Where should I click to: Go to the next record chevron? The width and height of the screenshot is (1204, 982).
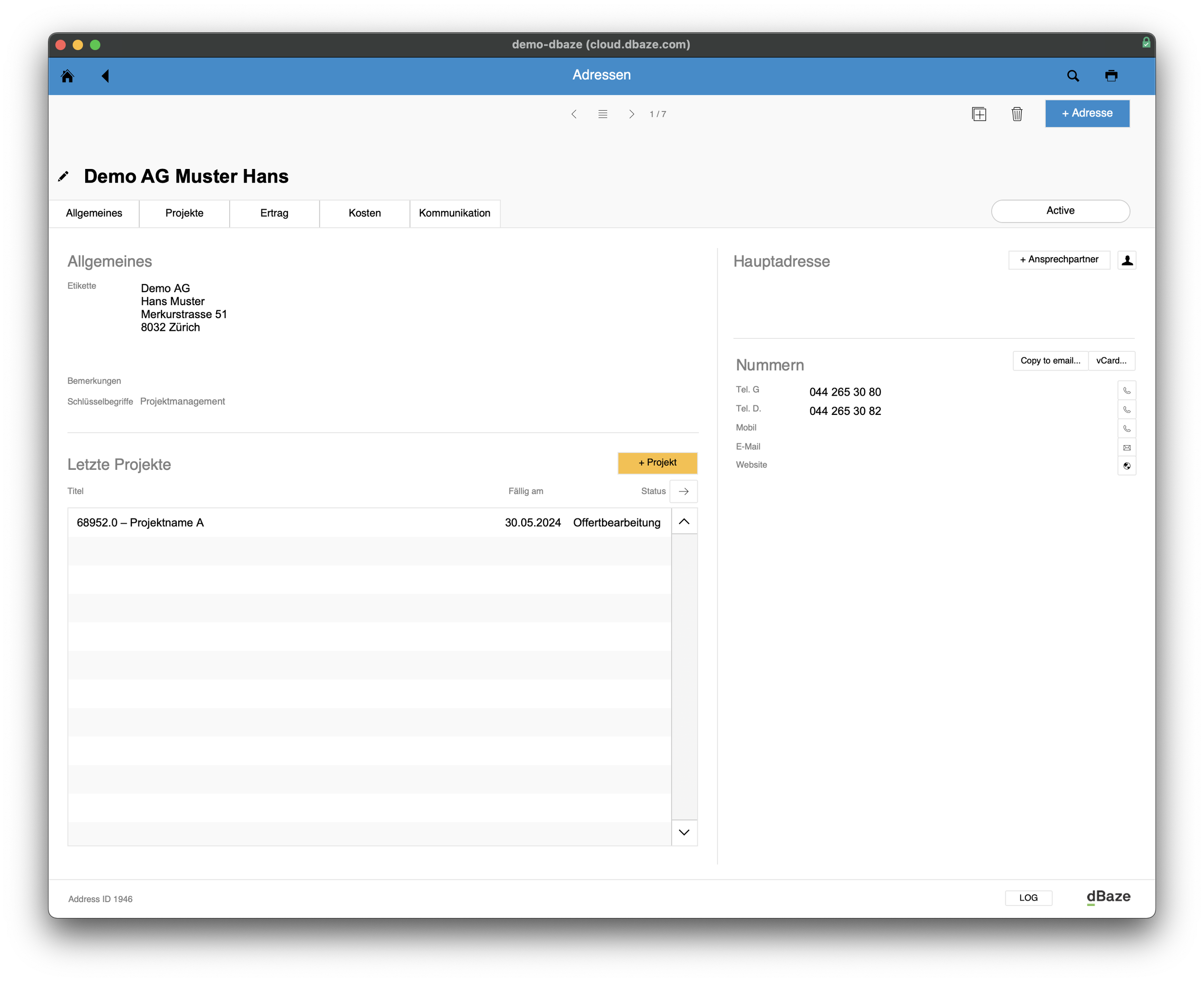pos(631,114)
